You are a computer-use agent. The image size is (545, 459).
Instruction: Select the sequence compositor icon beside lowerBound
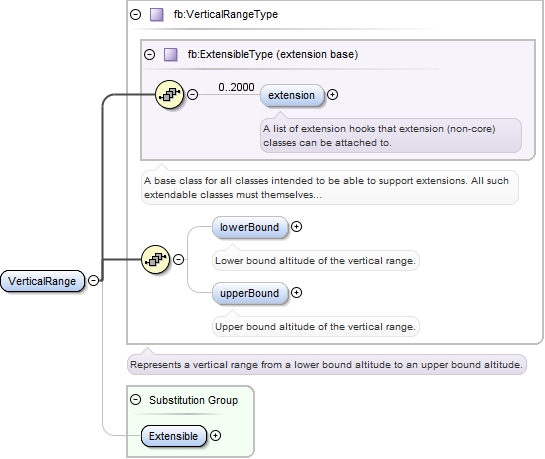coord(155,259)
